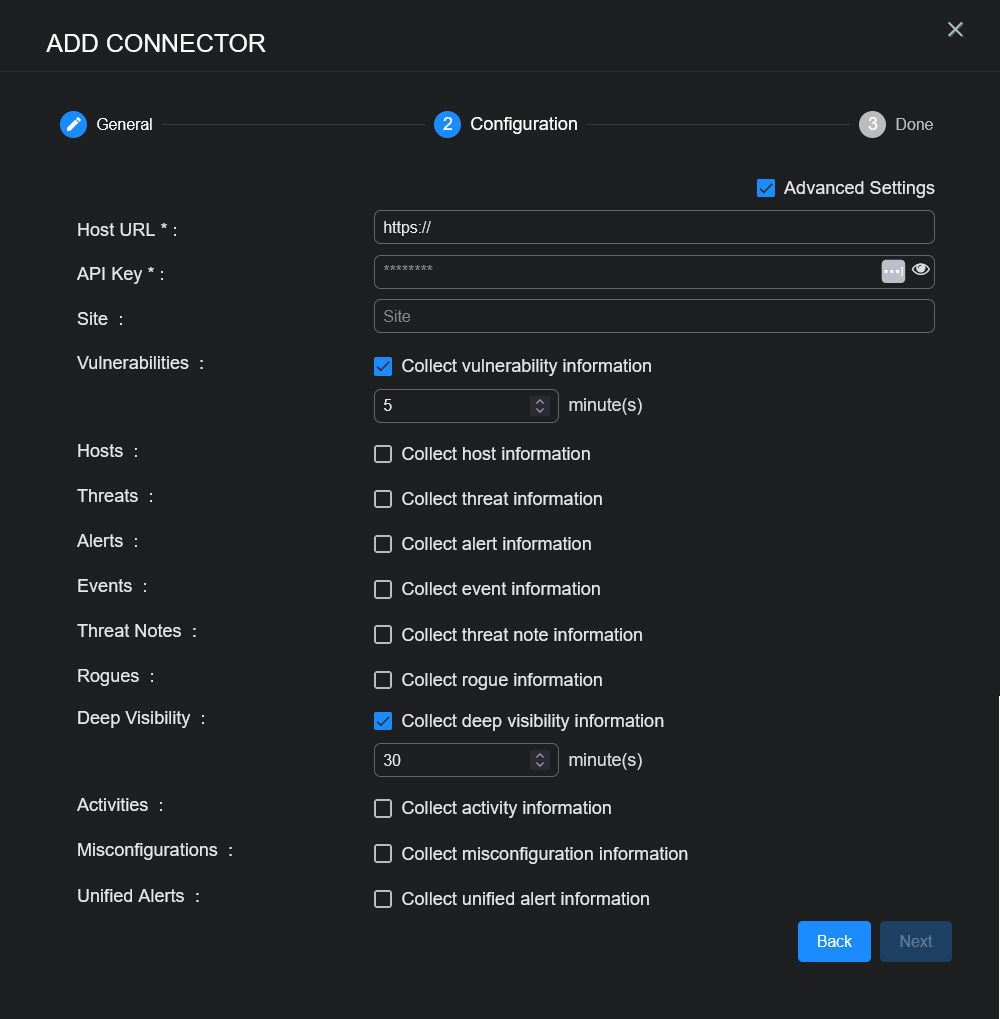Click the vulnerabilities minutes stepper arrows
The image size is (1000, 1019).
pyautogui.click(x=540, y=406)
